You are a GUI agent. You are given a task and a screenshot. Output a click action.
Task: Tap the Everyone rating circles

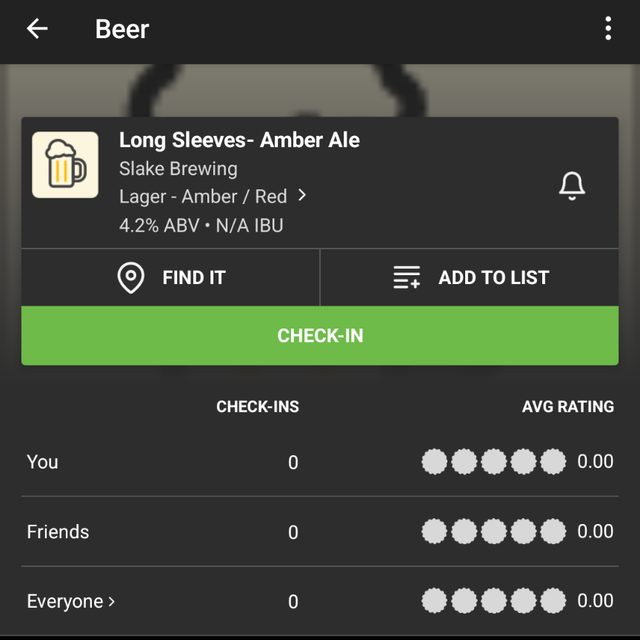tap(494, 601)
